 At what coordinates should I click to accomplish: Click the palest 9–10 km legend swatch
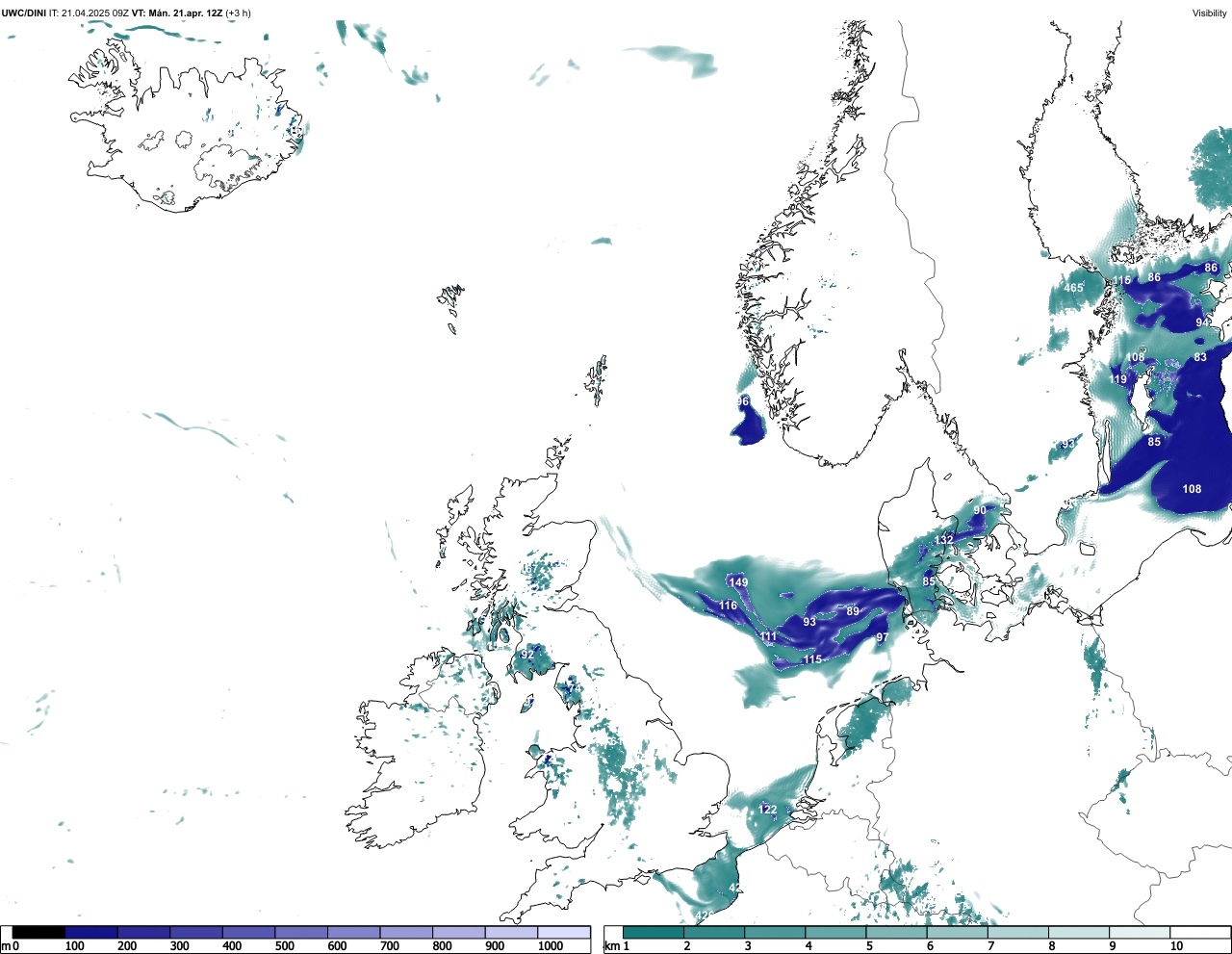click(x=1140, y=932)
